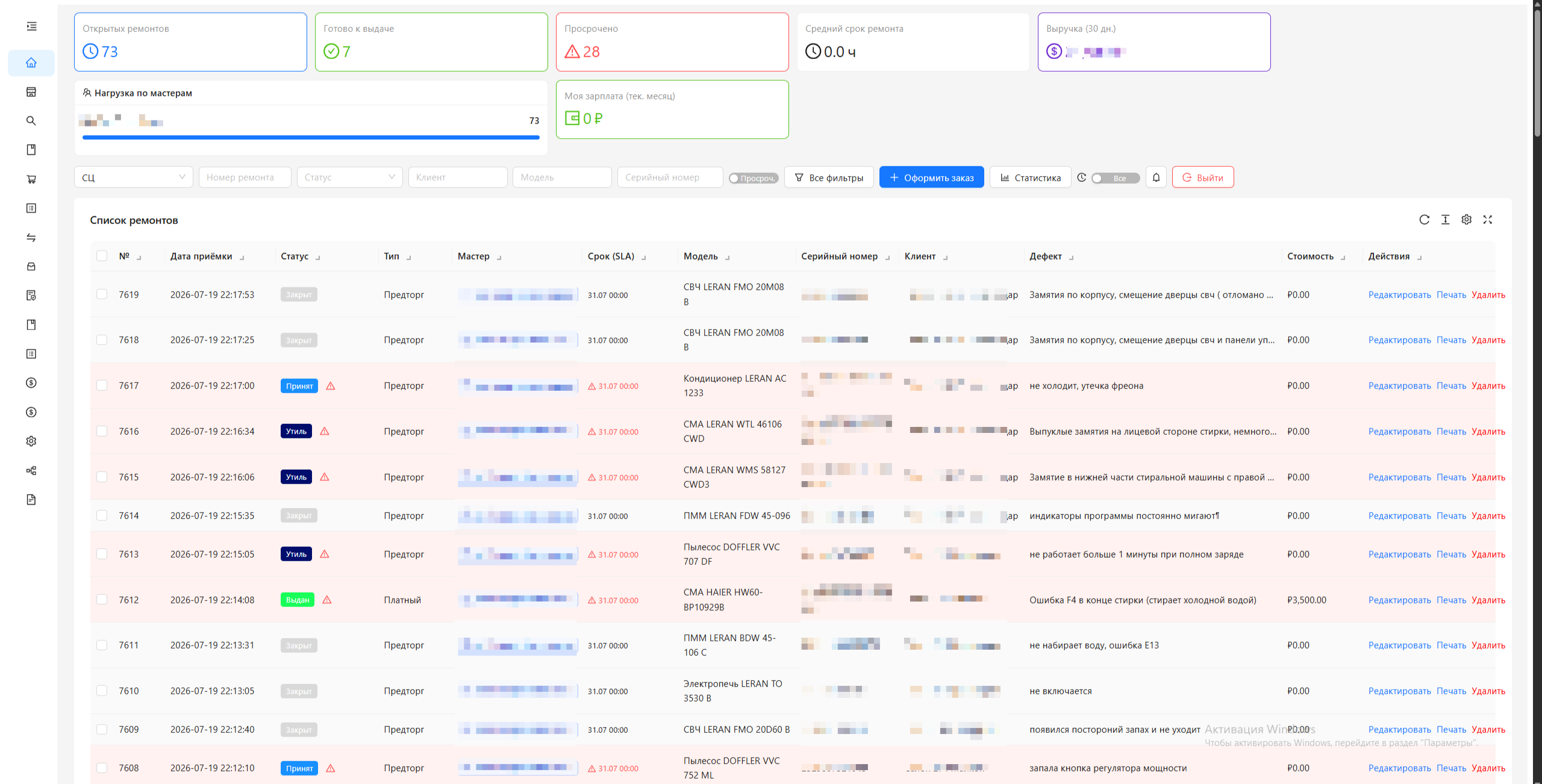Focus the Номер ремонта input field
This screenshot has width=1542, height=784.
245,177
